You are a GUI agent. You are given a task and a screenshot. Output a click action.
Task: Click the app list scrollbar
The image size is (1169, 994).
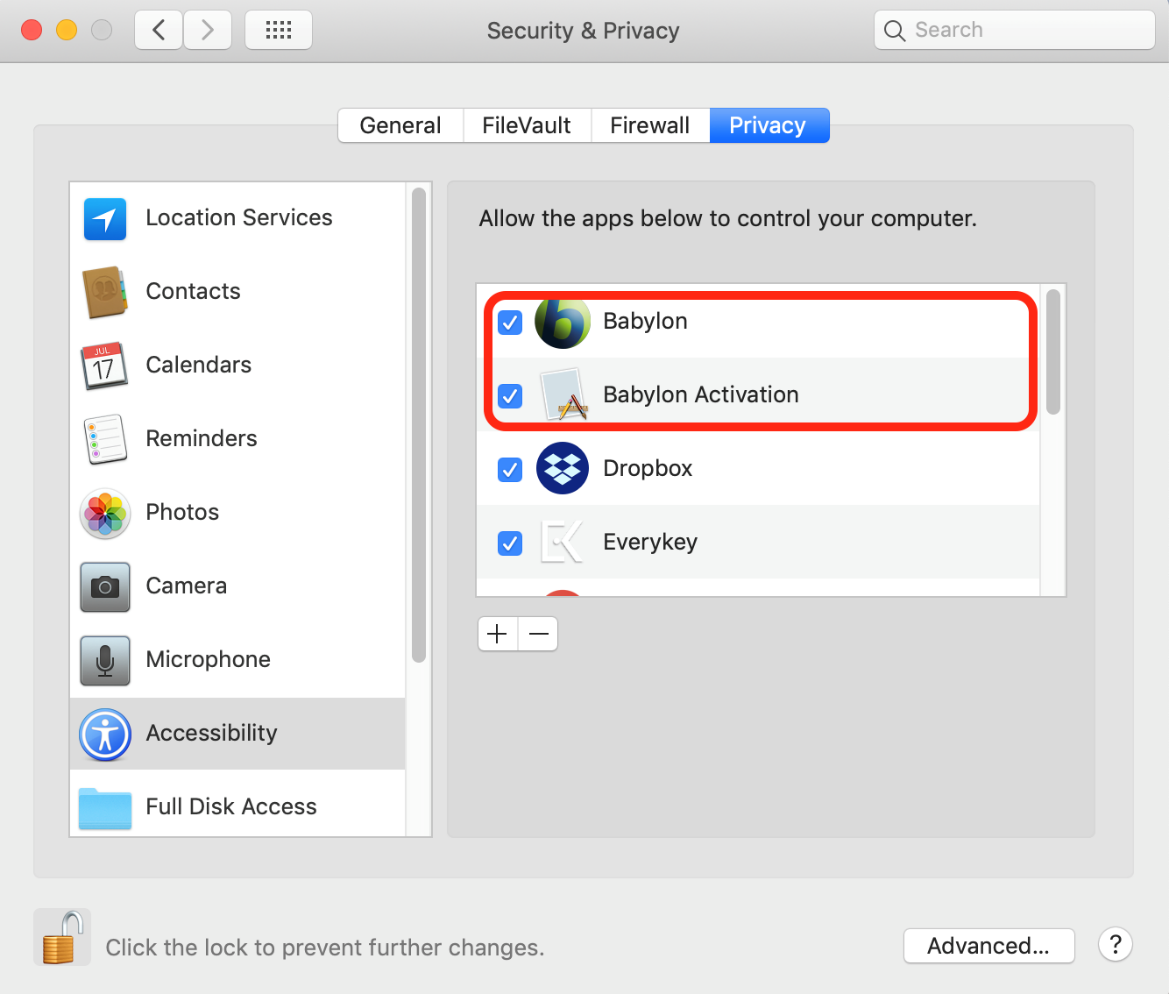(1053, 351)
